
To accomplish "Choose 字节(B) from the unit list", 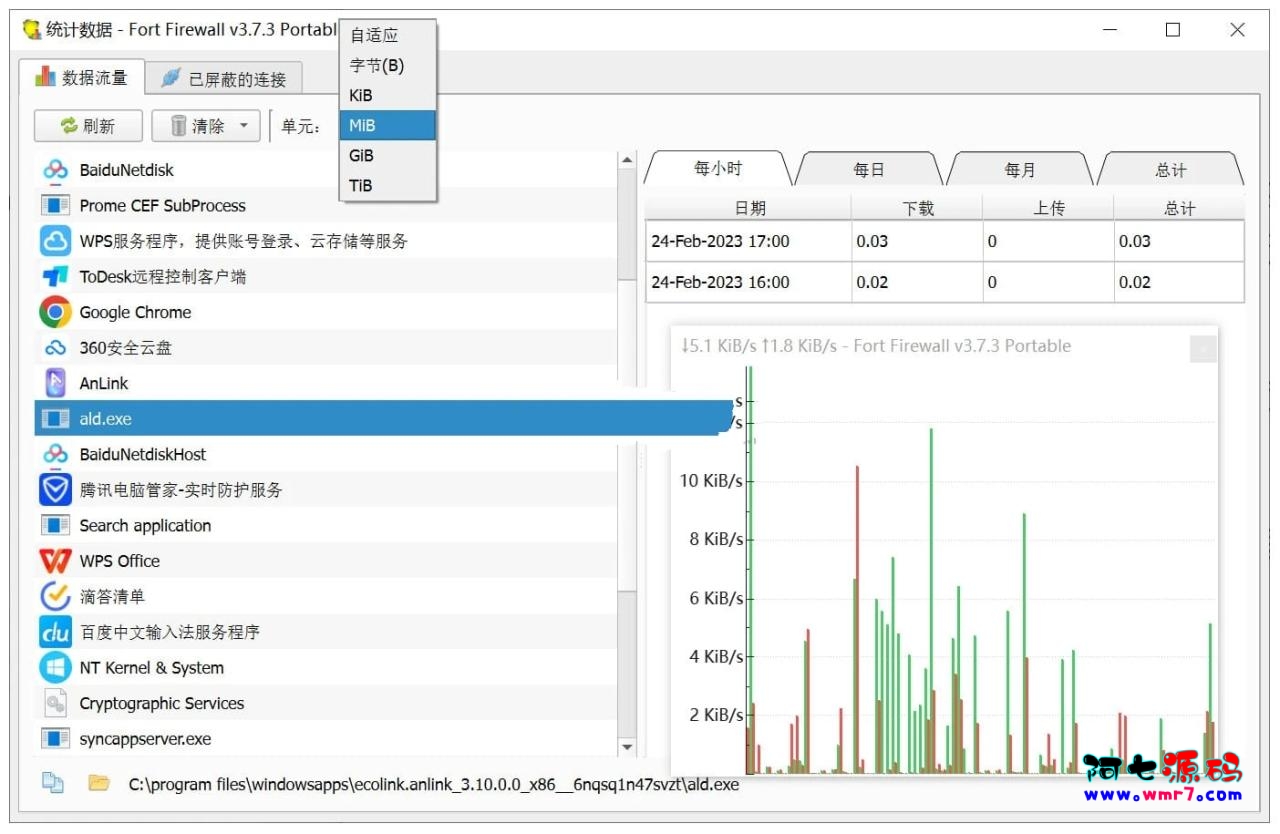I will (x=387, y=65).
